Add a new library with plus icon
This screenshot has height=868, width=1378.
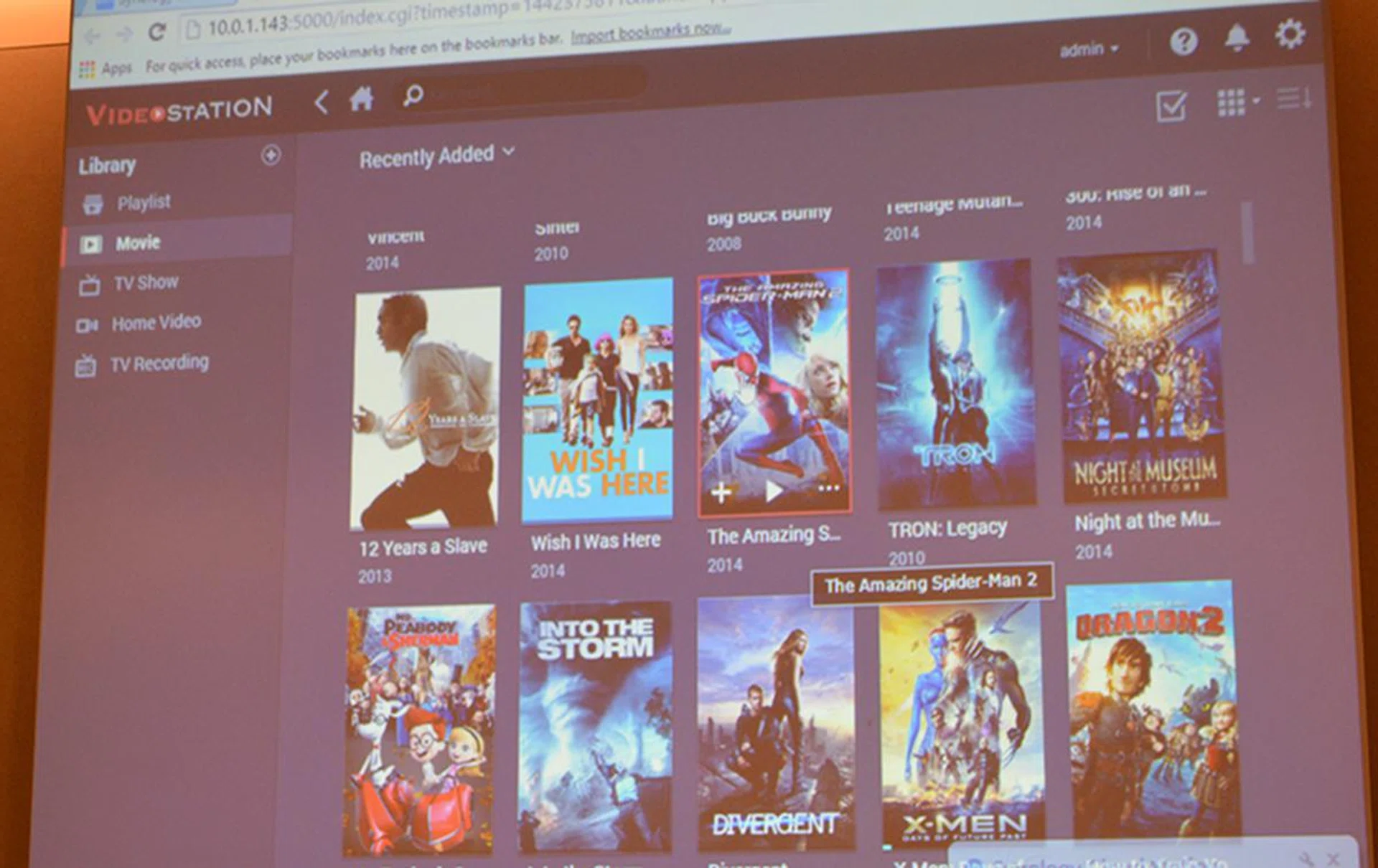(271, 155)
